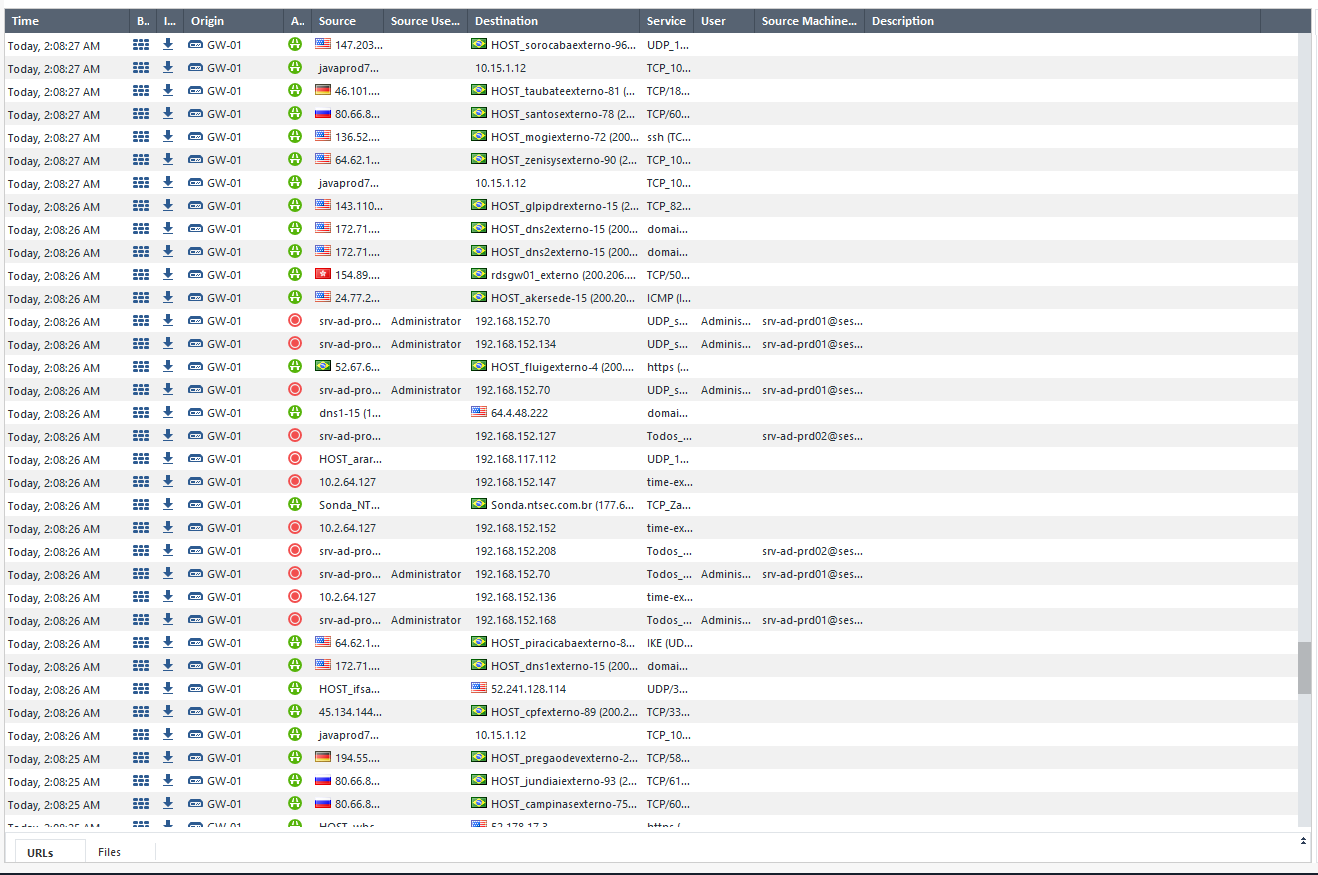Click the blade grid icon on the top row
The height and width of the screenshot is (875, 1318).
[x=140, y=44]
